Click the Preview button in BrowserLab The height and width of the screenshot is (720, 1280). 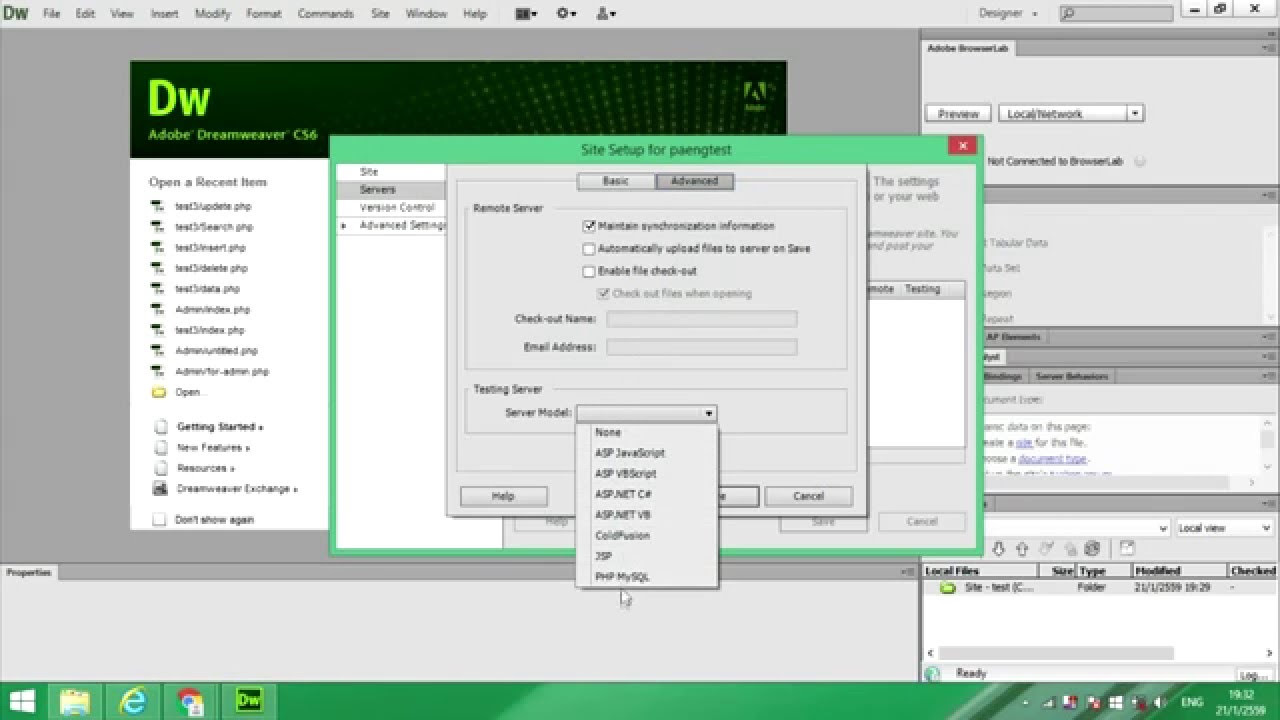click(958, 114)
